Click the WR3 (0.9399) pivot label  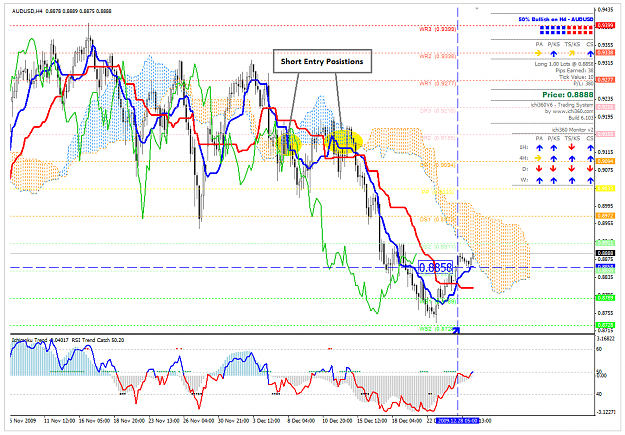[437, 29]
